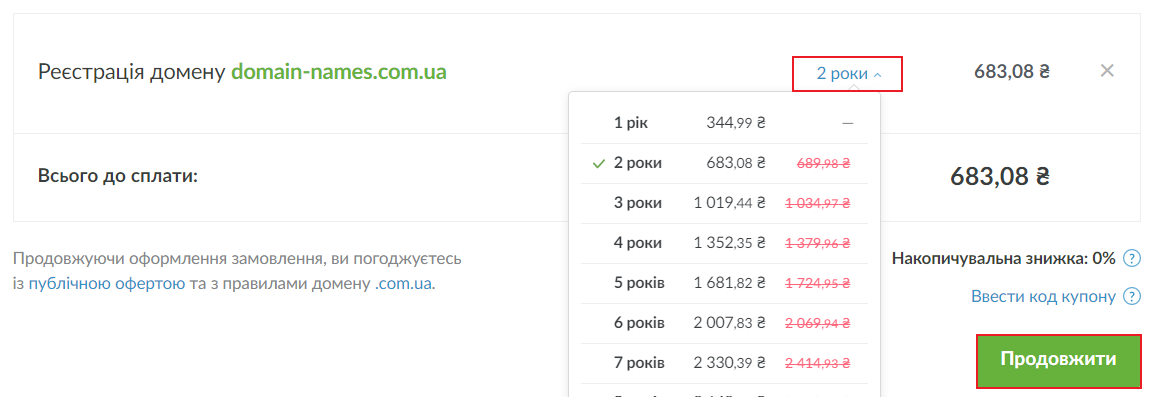Image resolution: width=1156 pixels, height=397 pixels.
Task: Remove domain from cart with X icon
Action: pos(1107,71)
